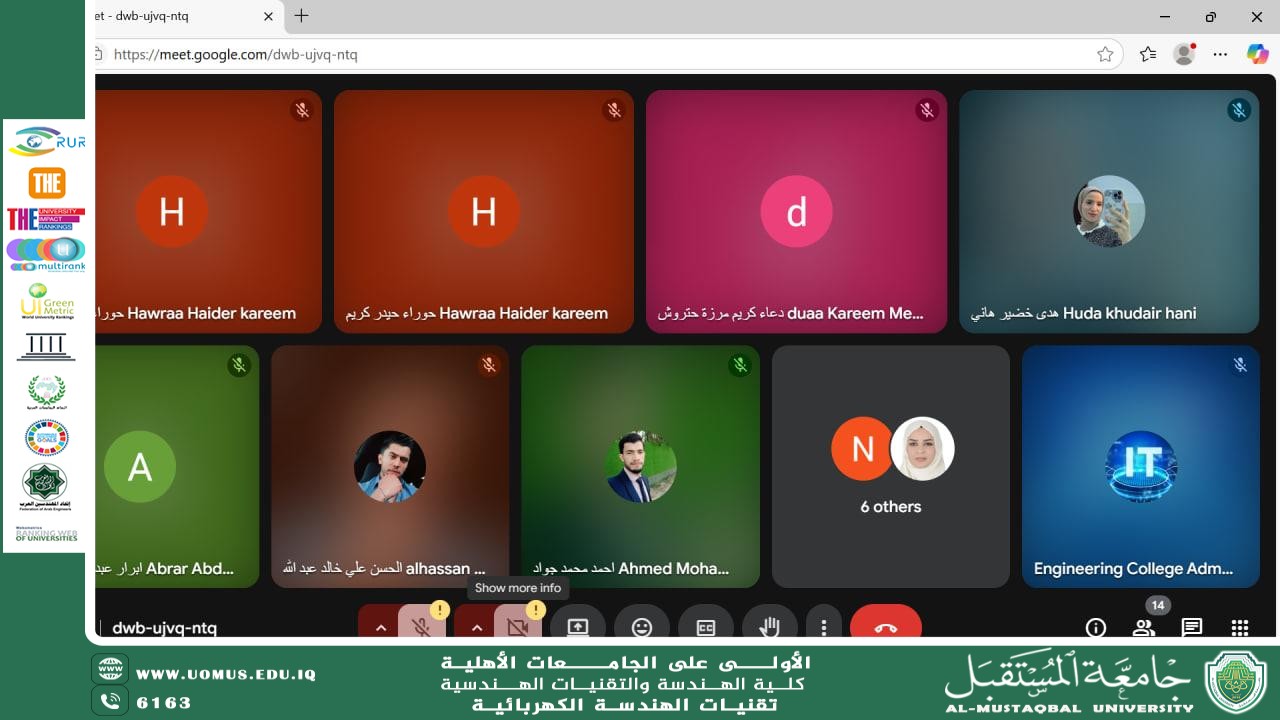Open the emoji reactions button
The width and height of the screenshot is (1280, 720).
click(x=642, y=626)
